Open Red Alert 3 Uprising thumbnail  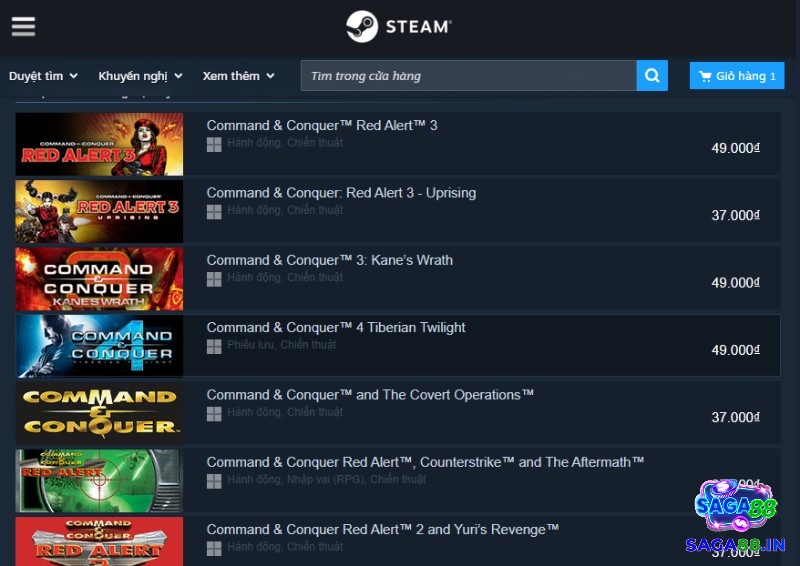coord(99,211)
